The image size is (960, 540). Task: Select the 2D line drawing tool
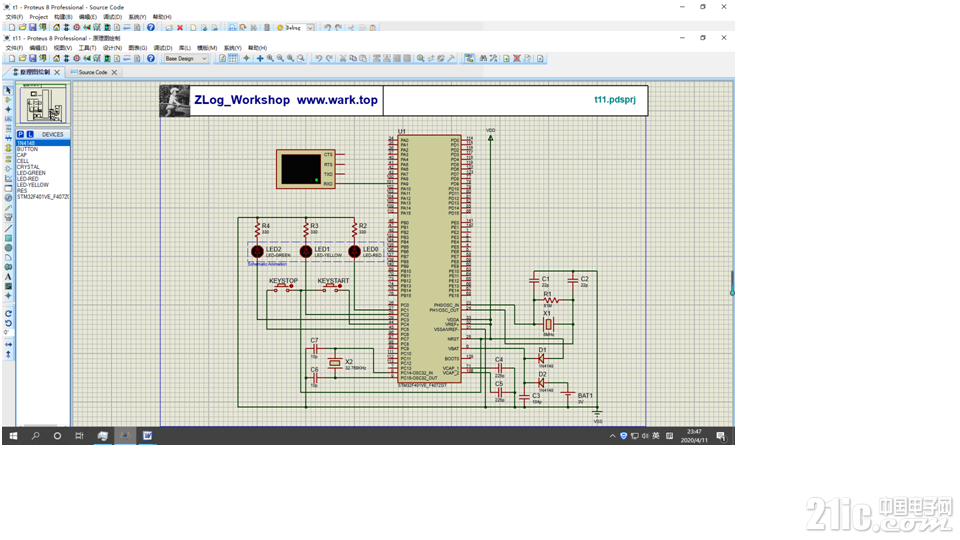click(8, 228)
